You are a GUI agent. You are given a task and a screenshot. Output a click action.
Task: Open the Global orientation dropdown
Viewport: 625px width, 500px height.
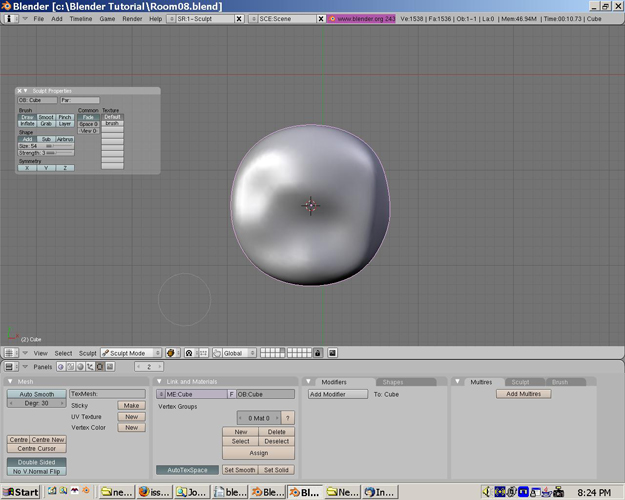(234, 353)
